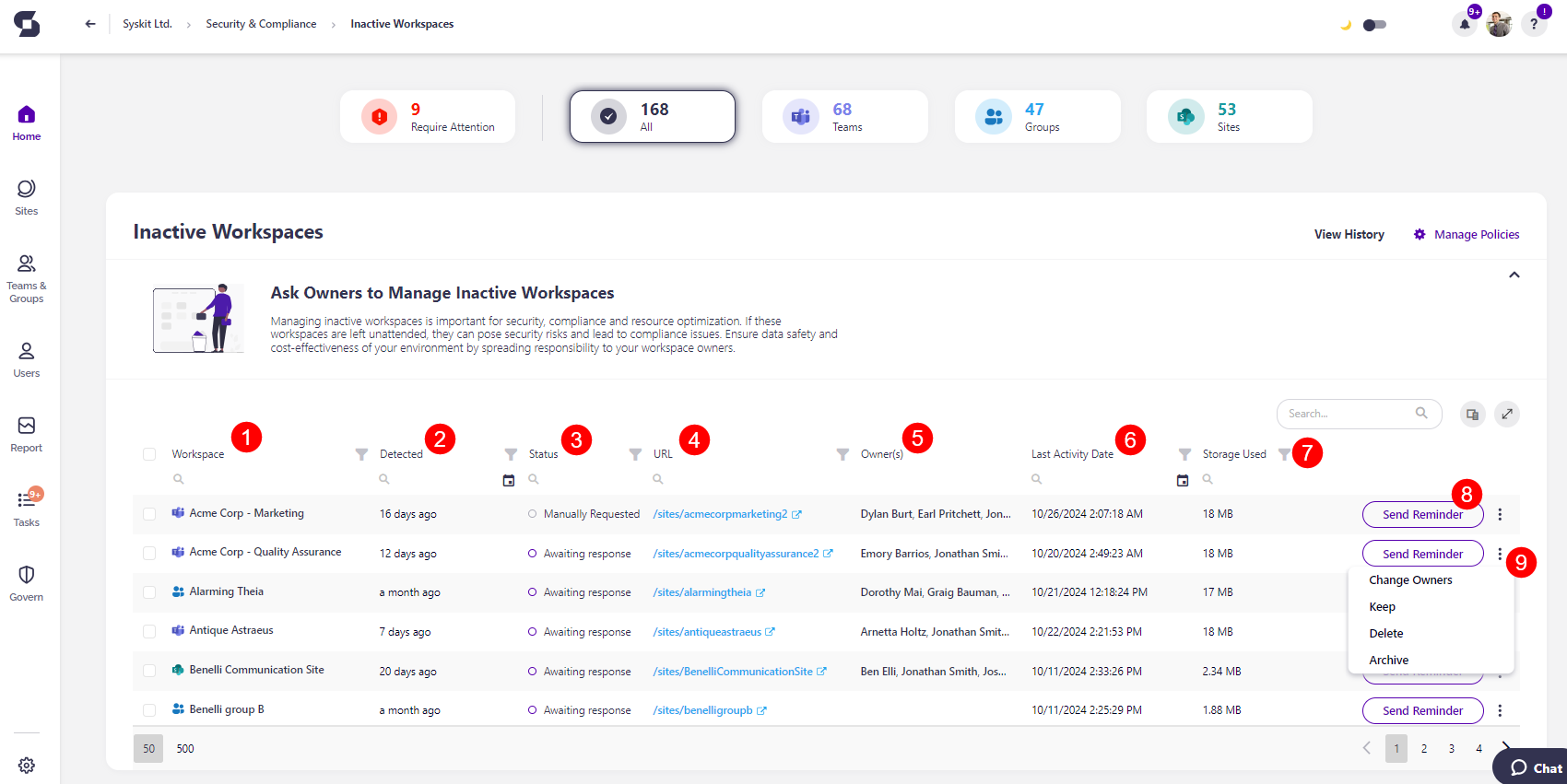The width and height of the screenshot is (1567, 784).
Task: Choose Archive from the context menu
Action: point(1388,661)
